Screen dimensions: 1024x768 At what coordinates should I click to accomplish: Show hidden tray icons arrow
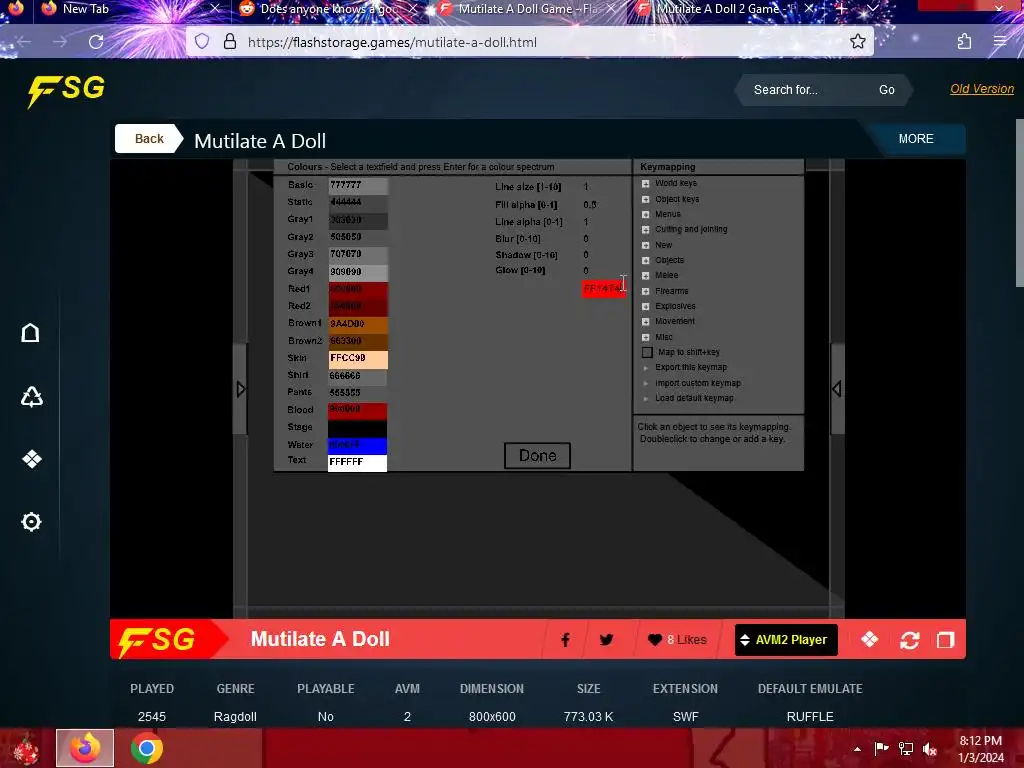coord(857,749)
